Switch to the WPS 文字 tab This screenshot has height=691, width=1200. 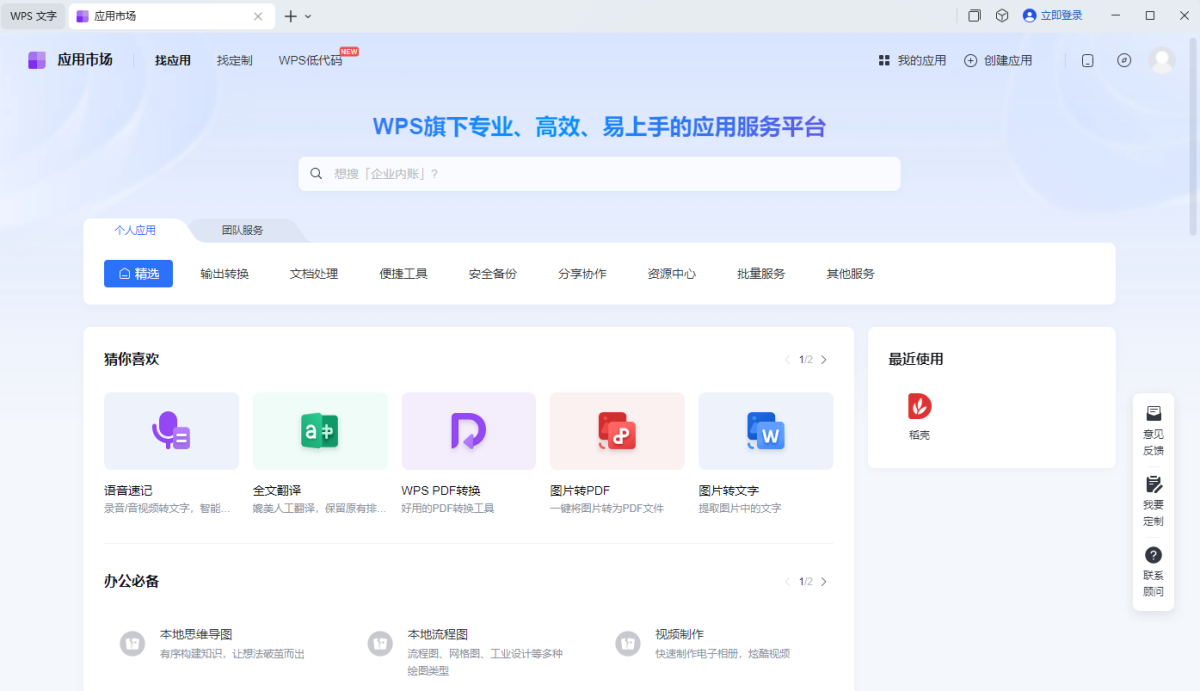click(x=33, y=16)
